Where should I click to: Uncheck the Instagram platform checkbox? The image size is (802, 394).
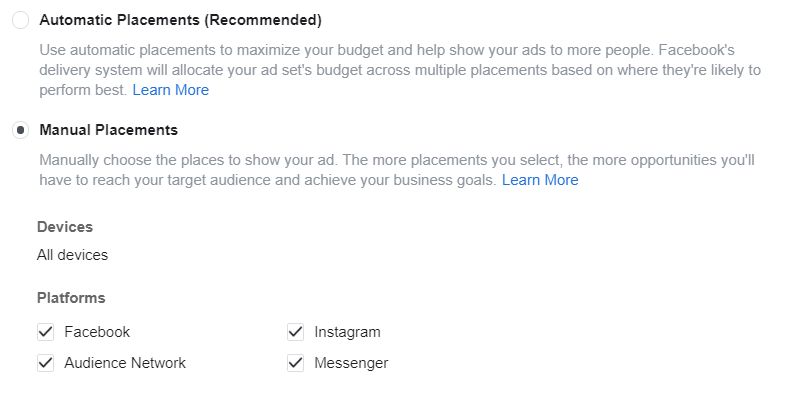pos(296,332)
